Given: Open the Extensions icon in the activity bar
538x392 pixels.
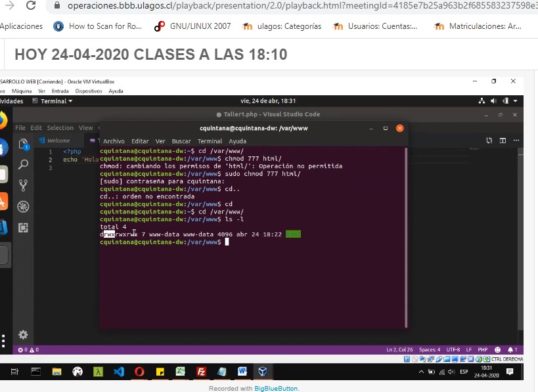Looking at the screenshot, I should pos(23,228).
